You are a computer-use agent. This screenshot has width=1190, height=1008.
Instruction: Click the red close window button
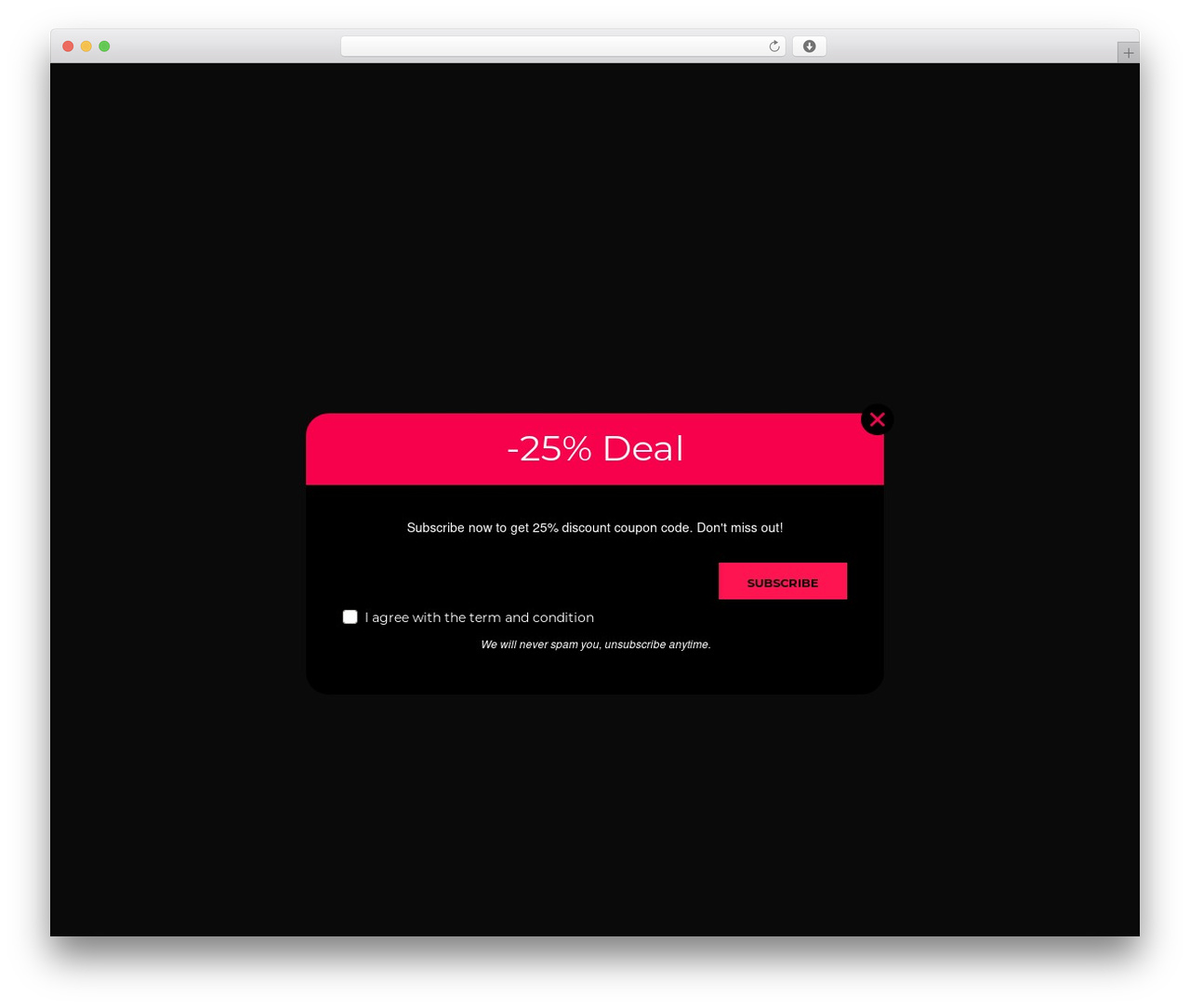point(68,46)
